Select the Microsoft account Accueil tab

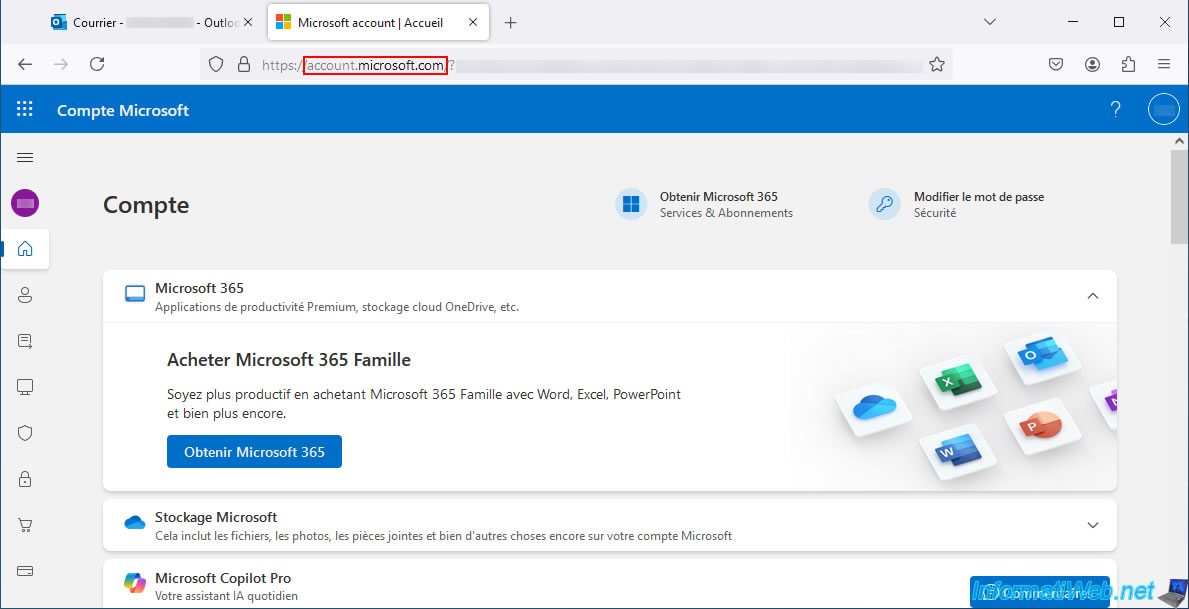point(377,23)
